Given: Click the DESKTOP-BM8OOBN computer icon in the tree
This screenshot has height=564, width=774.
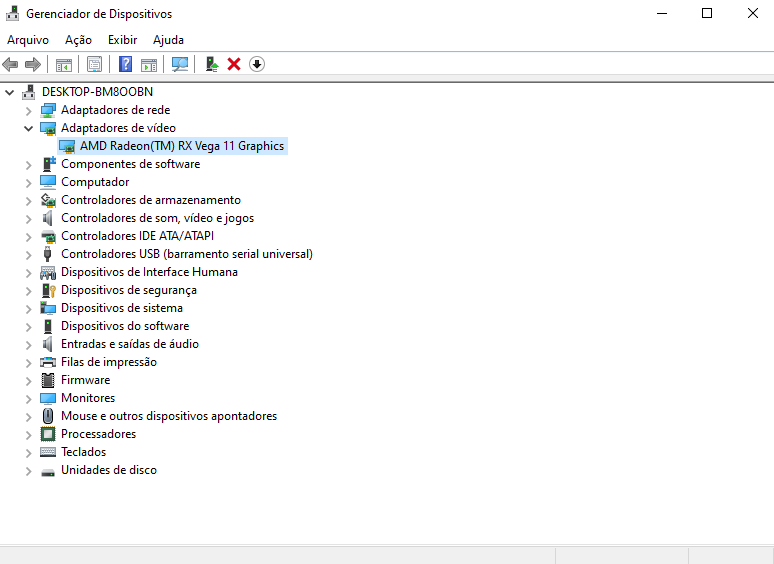Looking at the screenshot, I should 29,92.
